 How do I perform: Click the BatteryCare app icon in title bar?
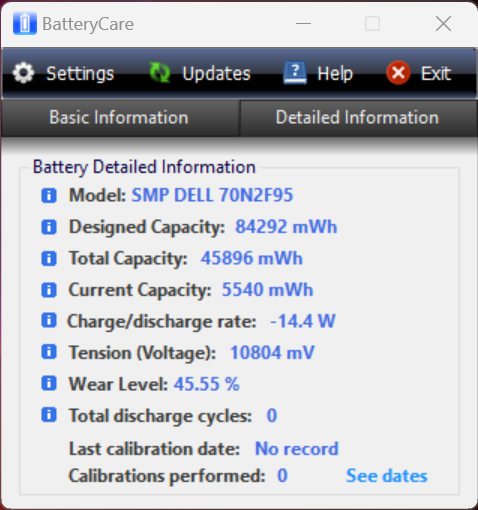pos(25,23)
